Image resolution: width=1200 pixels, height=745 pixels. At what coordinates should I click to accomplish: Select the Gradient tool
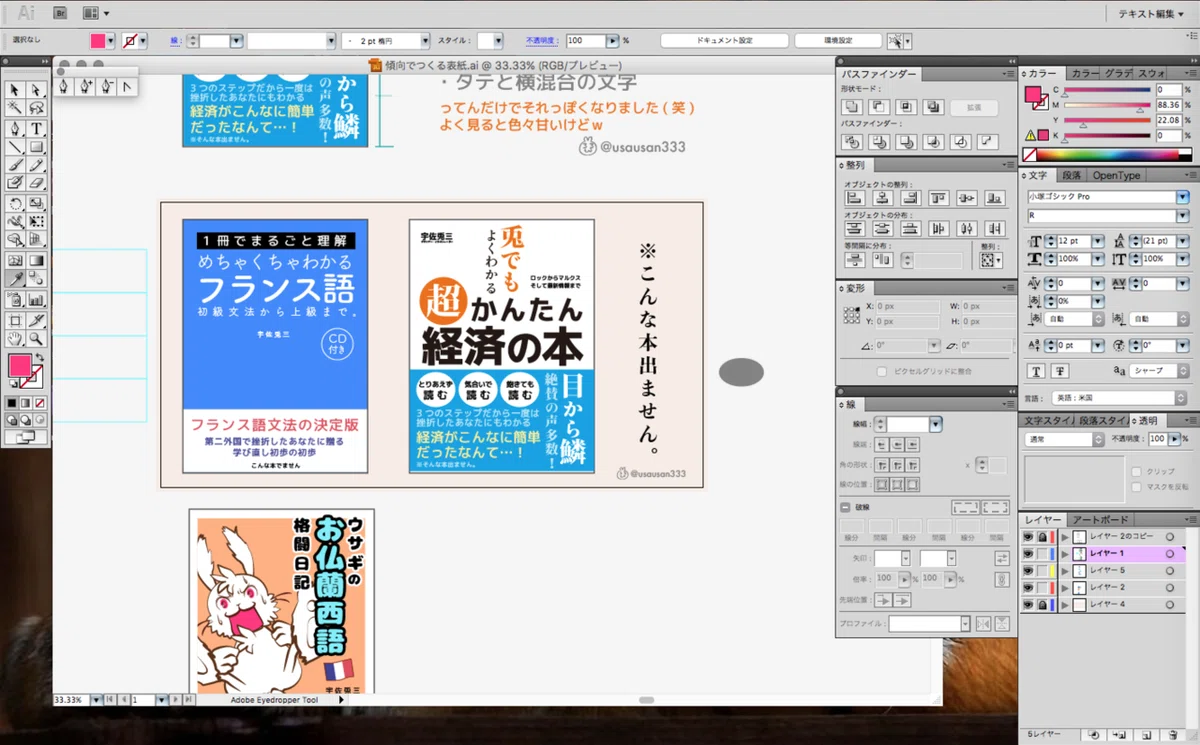click(x=37, y=260)
